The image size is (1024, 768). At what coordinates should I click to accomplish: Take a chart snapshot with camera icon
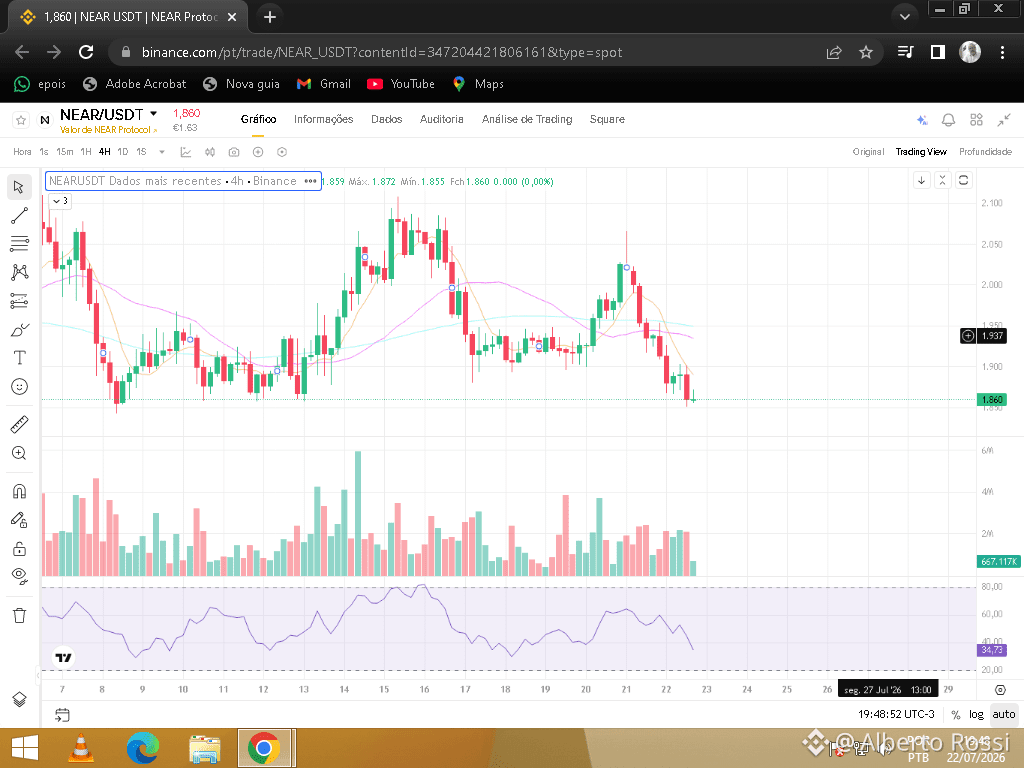[234, 152]
